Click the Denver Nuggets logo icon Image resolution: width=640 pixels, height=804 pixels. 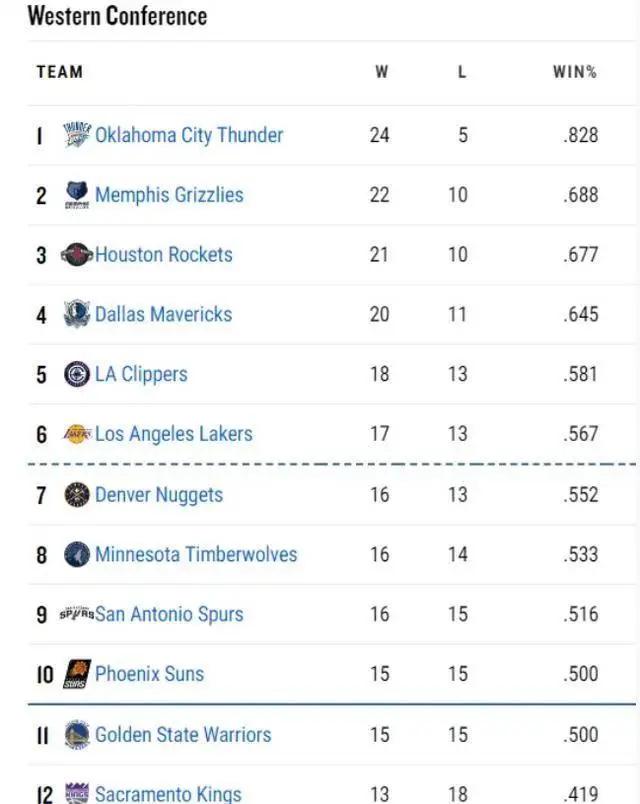pos(77,494)
